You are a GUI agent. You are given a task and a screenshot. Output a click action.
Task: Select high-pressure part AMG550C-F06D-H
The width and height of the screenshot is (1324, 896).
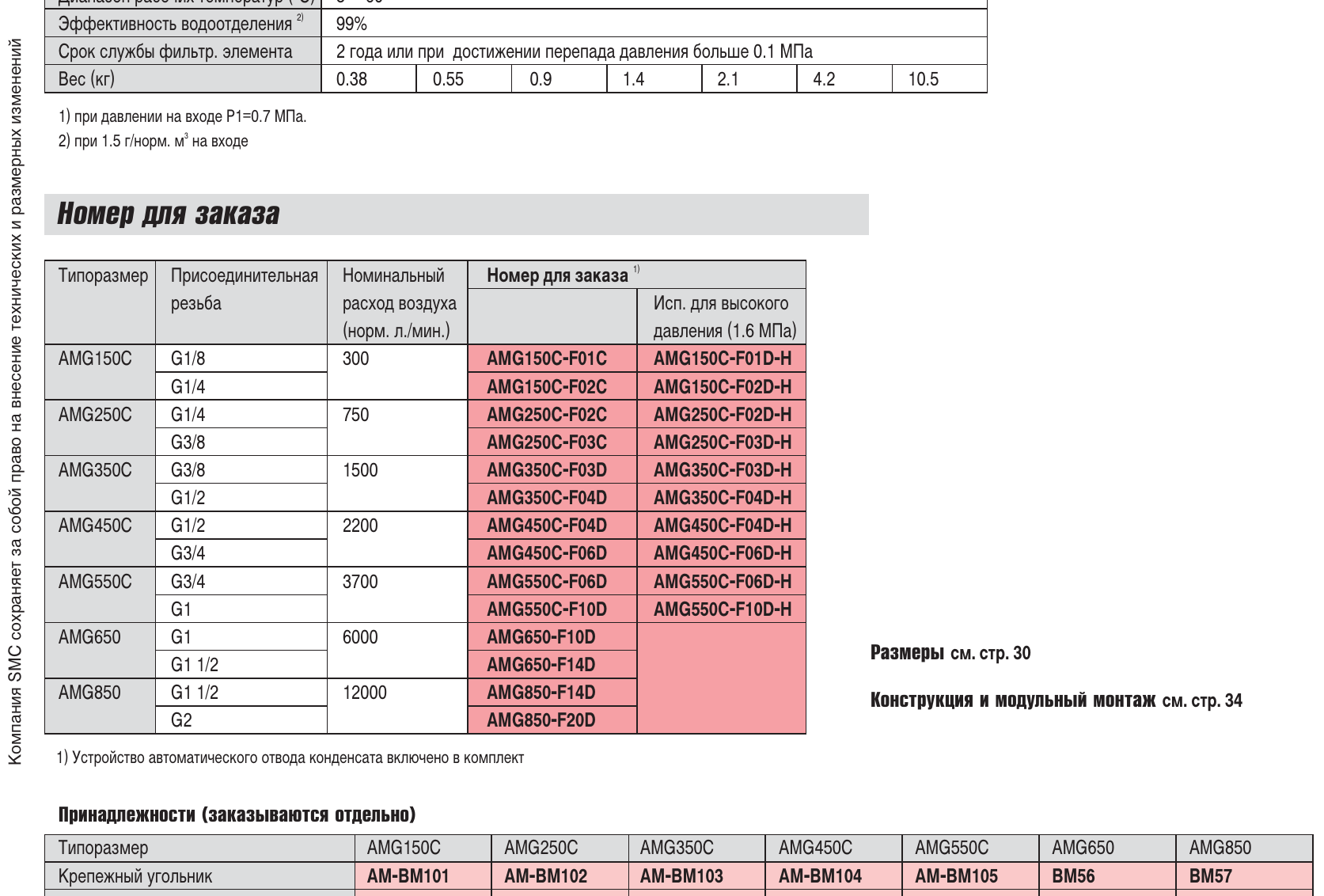click(x=723, y=582)
